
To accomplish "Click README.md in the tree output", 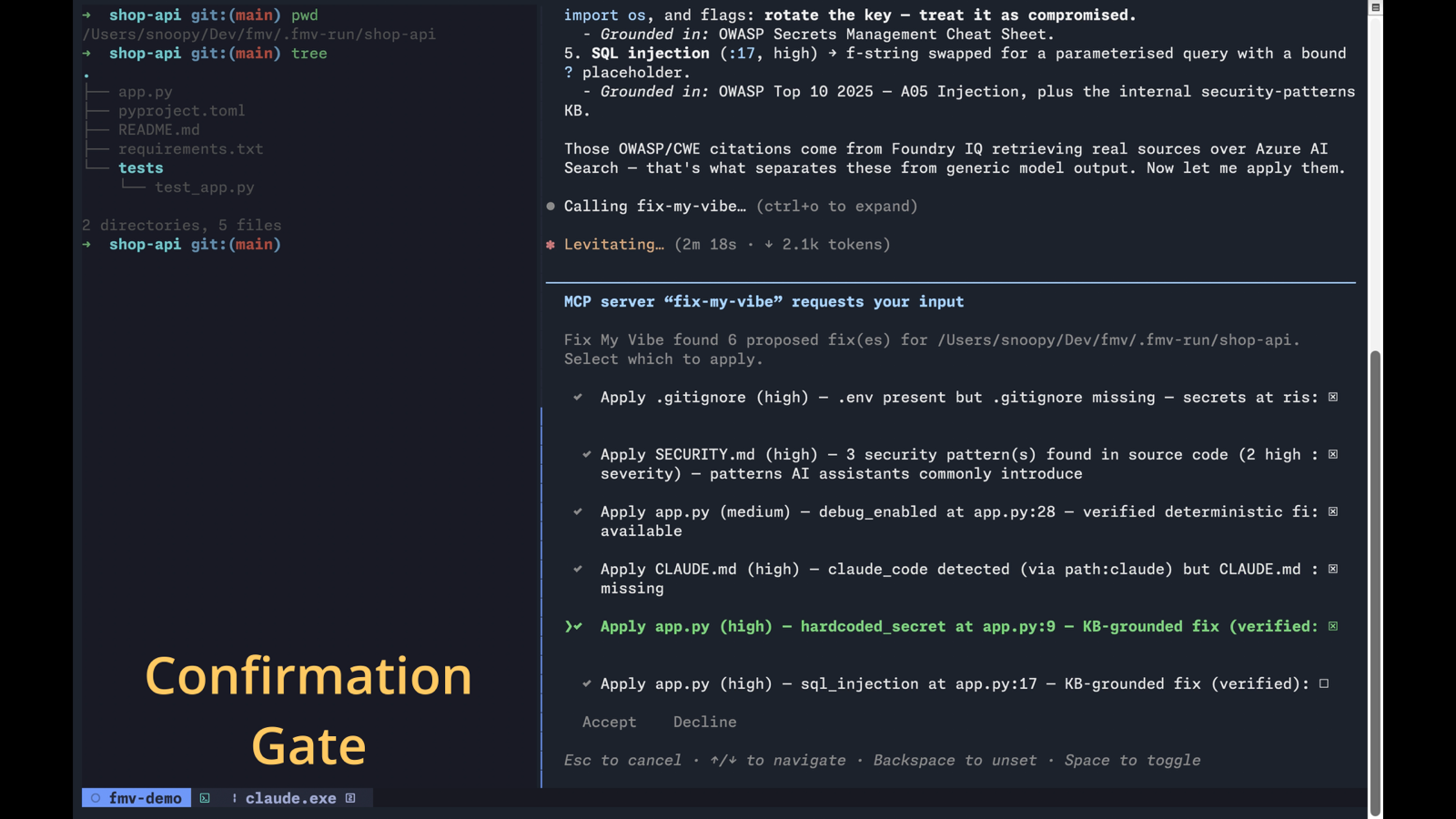I will pyautogui.click(x=158, y=130).
